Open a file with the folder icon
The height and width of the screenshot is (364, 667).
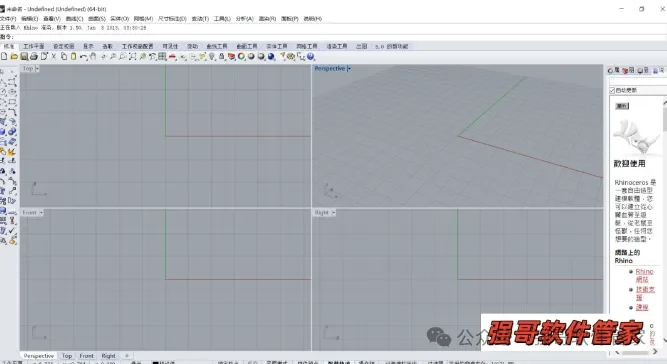14,56
